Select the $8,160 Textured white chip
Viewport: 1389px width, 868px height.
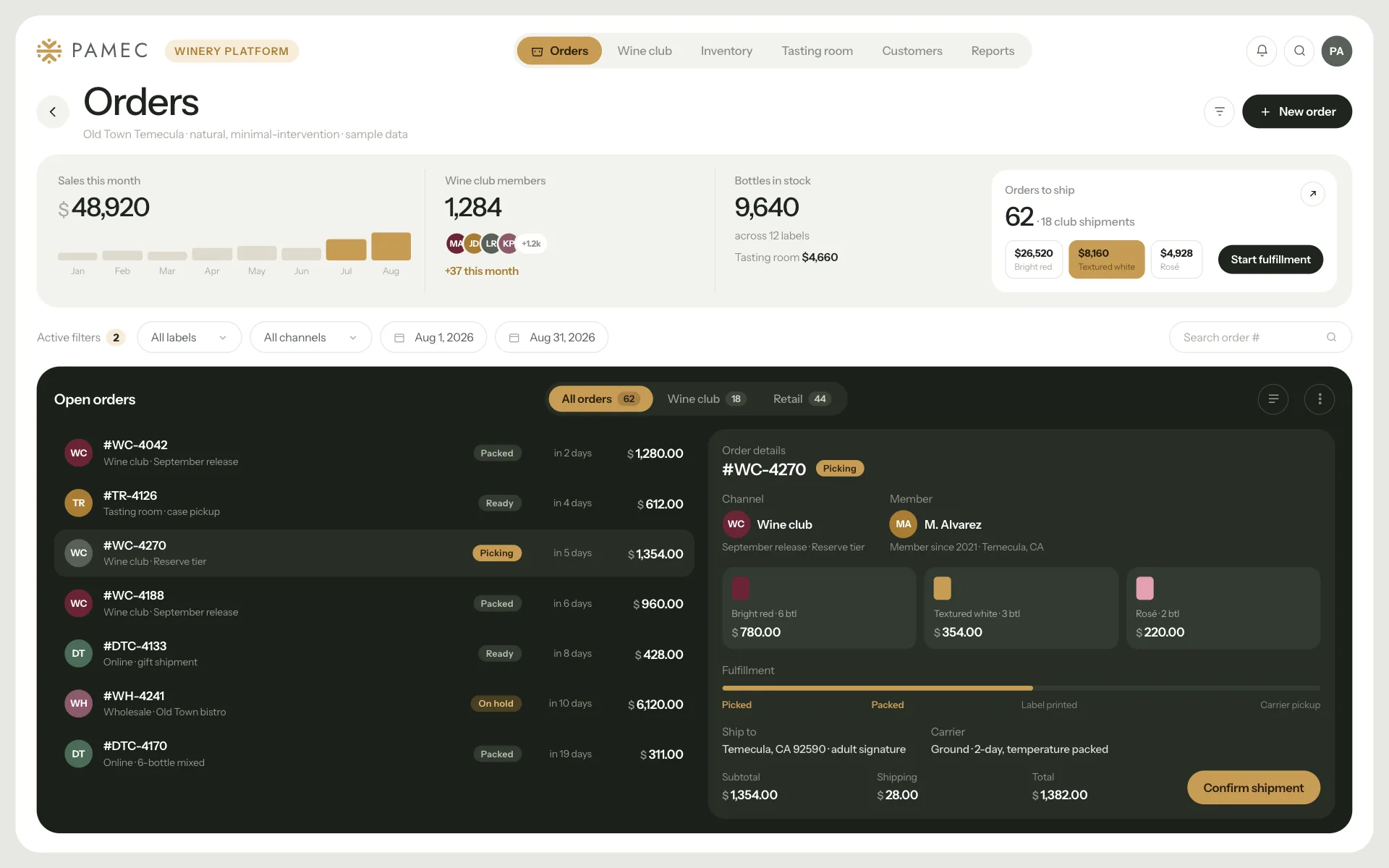coord(1106,260)
